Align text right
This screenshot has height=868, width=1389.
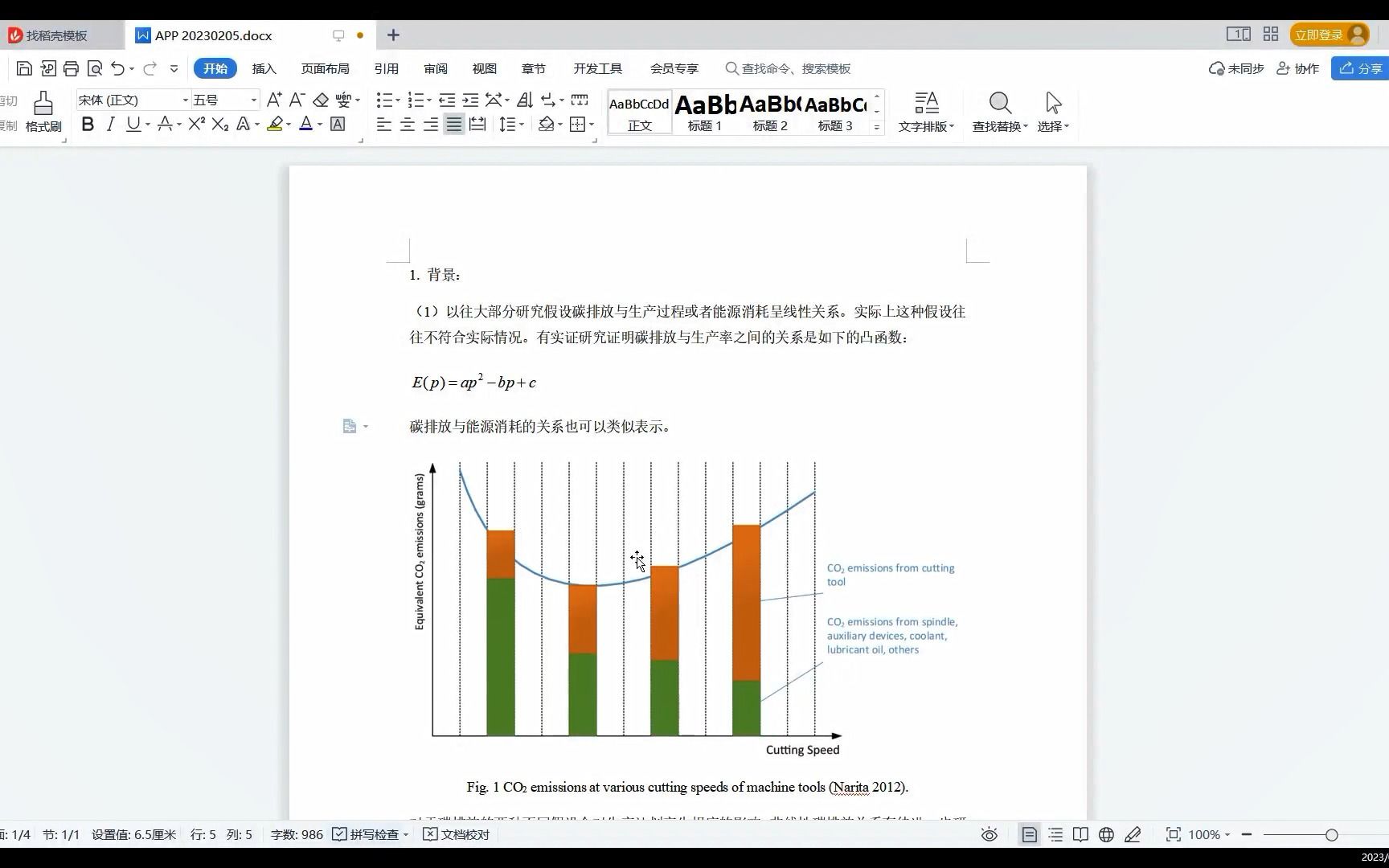point(431,124)
